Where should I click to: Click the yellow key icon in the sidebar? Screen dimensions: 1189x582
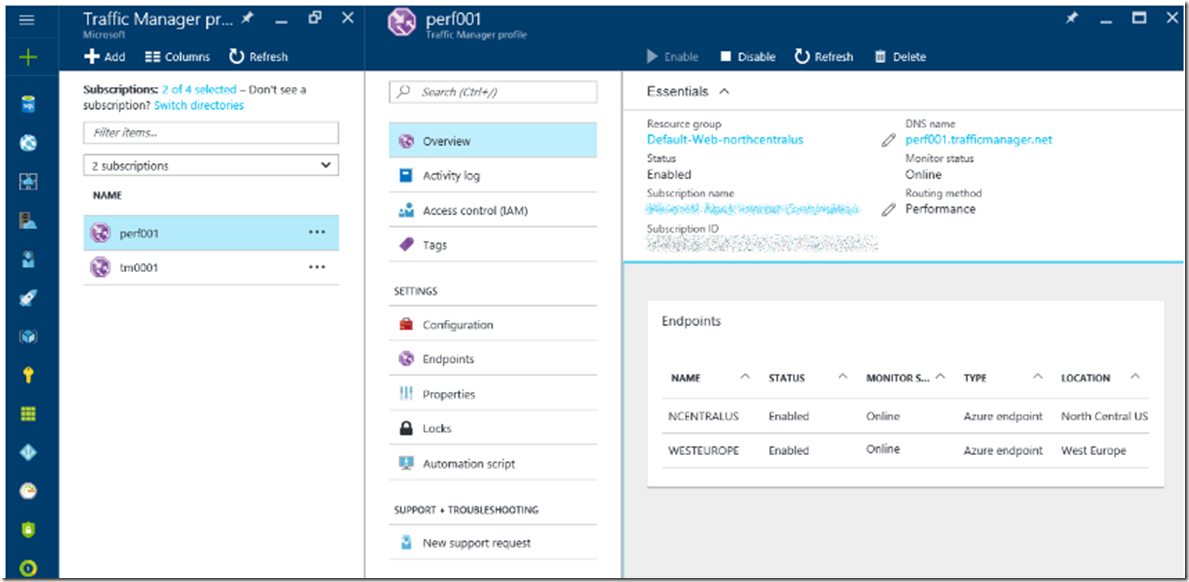[x=28, y=375]
